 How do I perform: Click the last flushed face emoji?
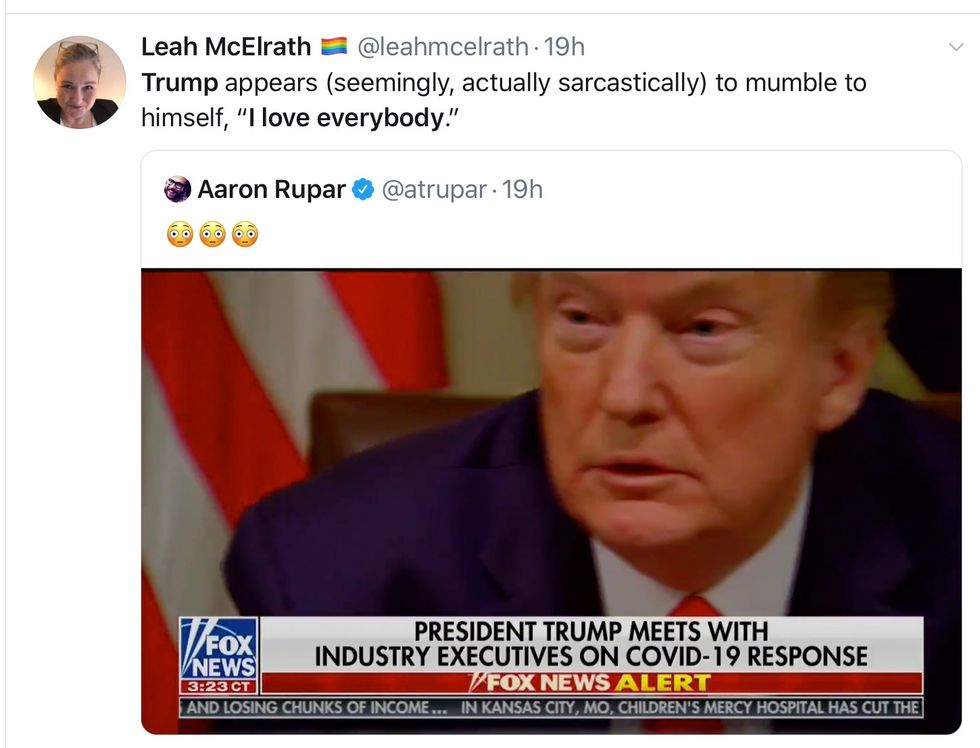(x=244, y=234)
